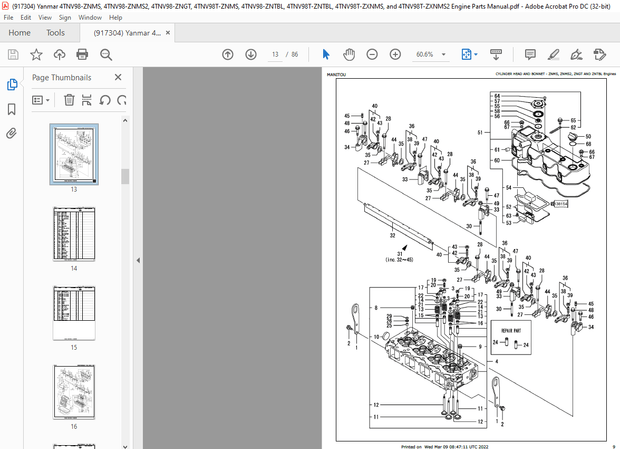
Task: Click the stamp tool icon
Action: [600, 55]
